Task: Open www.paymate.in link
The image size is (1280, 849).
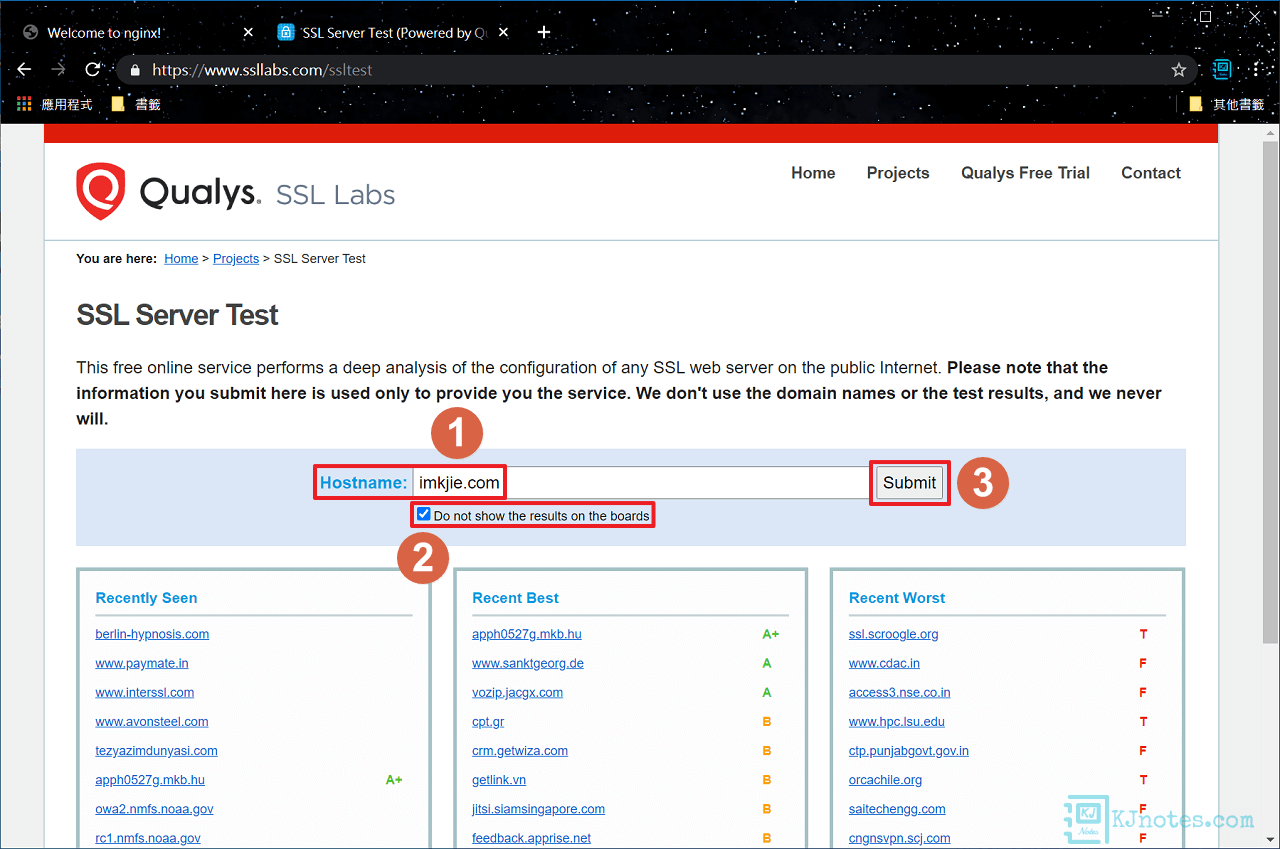Action: click(142, 663)
